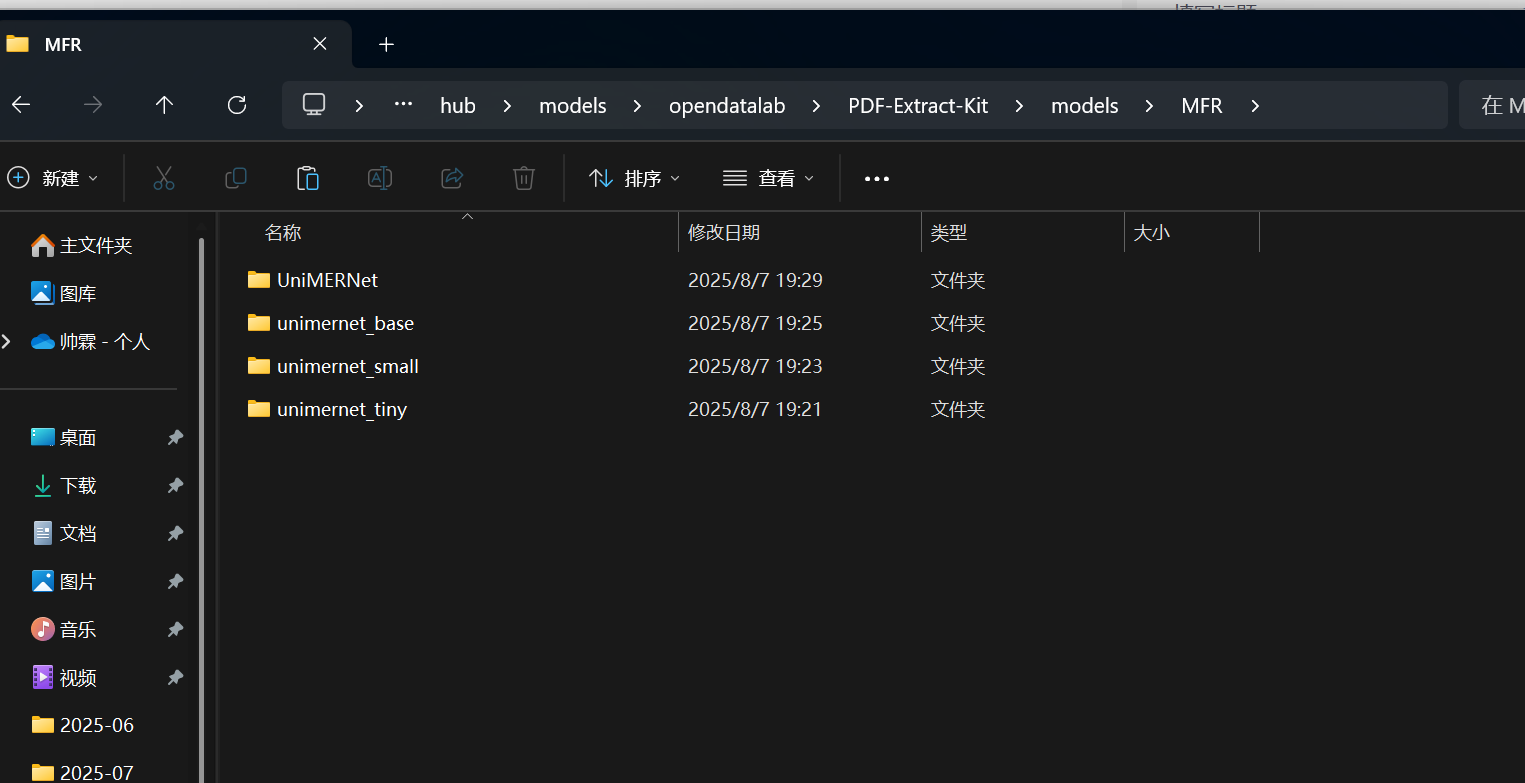Screen dimensions: 1525x783
Task: Click the search box 在 M
Action: (1492, 105)
